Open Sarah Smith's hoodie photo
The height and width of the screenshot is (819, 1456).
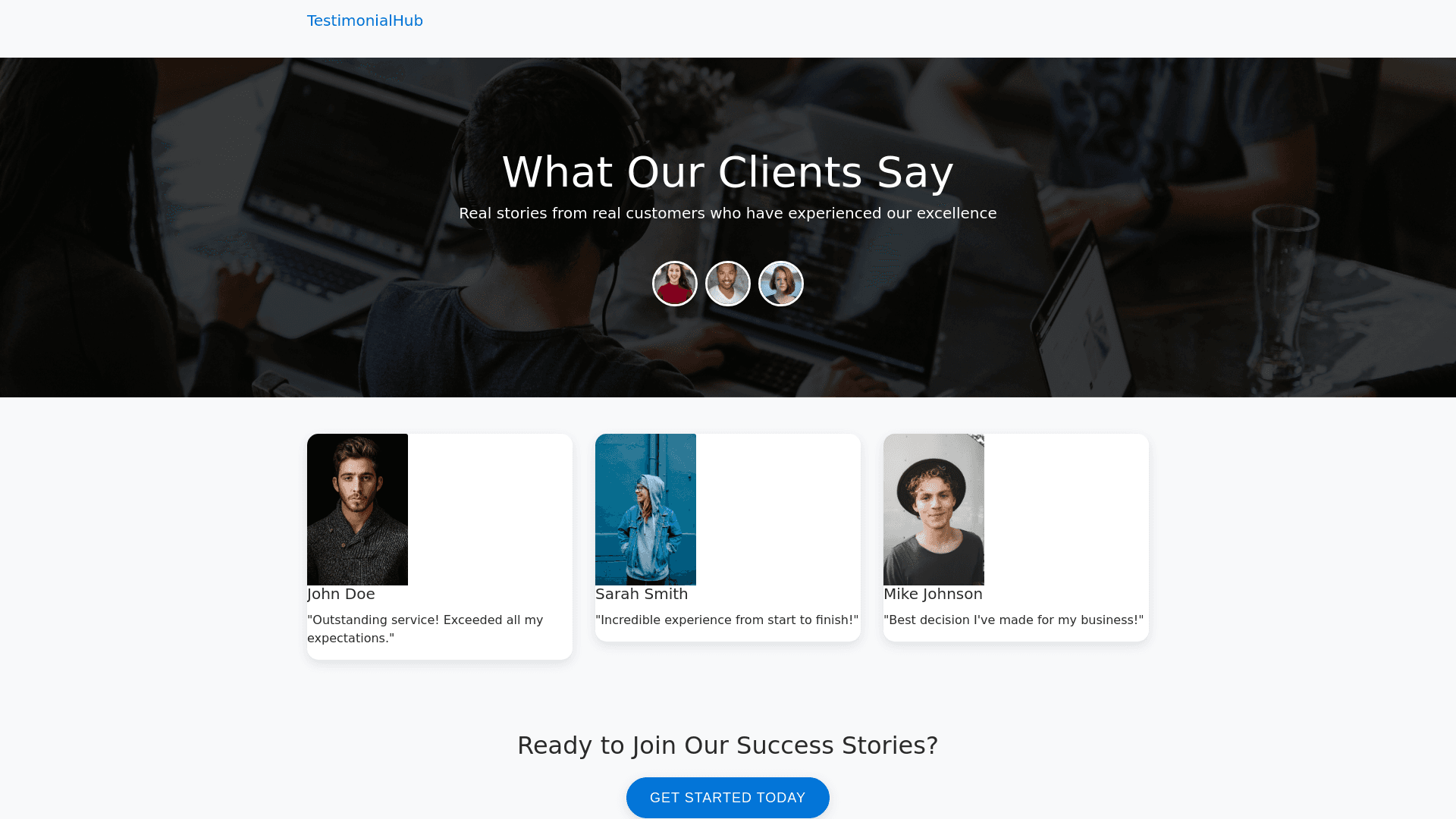click(645, 510)
